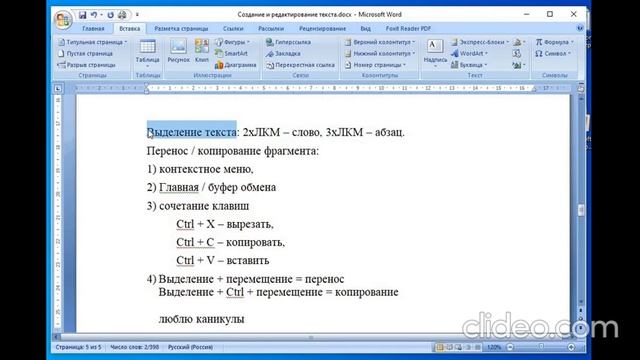
Task: Zoom out with the minus button
Action: pyautogui.click(x=510, y=347)
